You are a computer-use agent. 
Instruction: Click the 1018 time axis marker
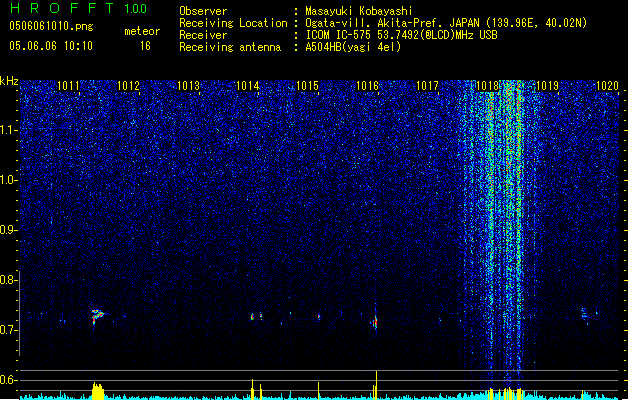(487, 86)
